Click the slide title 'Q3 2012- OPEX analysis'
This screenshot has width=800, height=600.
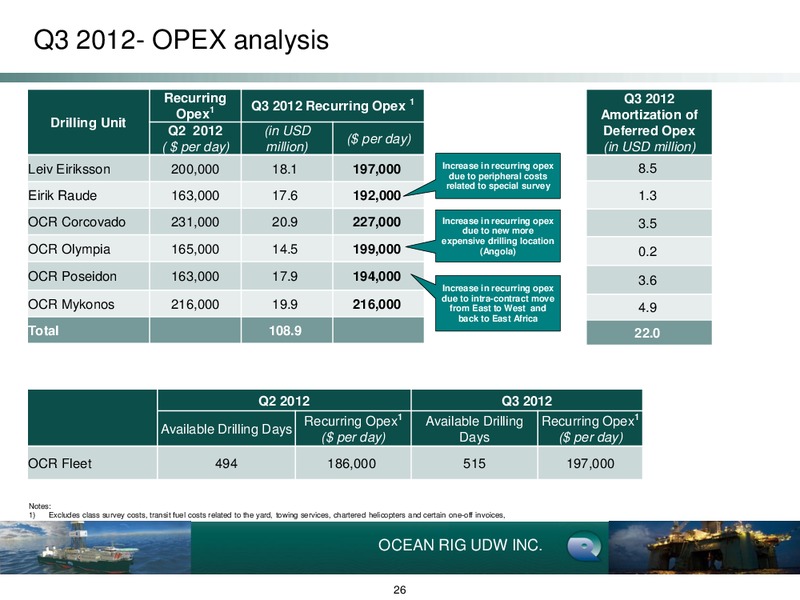click(181, 40)
